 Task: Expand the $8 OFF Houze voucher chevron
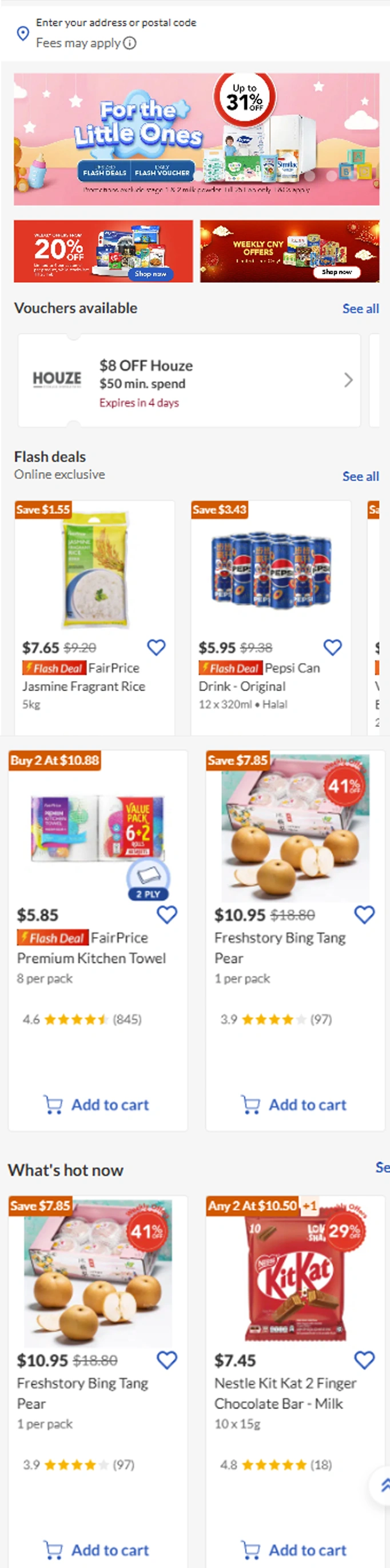tap(348, 381)
